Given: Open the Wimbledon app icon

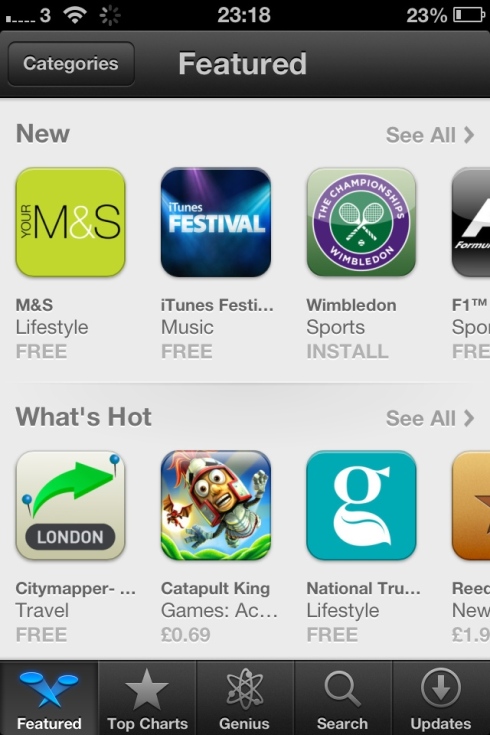Looking at the screenshot, I should [361, 222].
